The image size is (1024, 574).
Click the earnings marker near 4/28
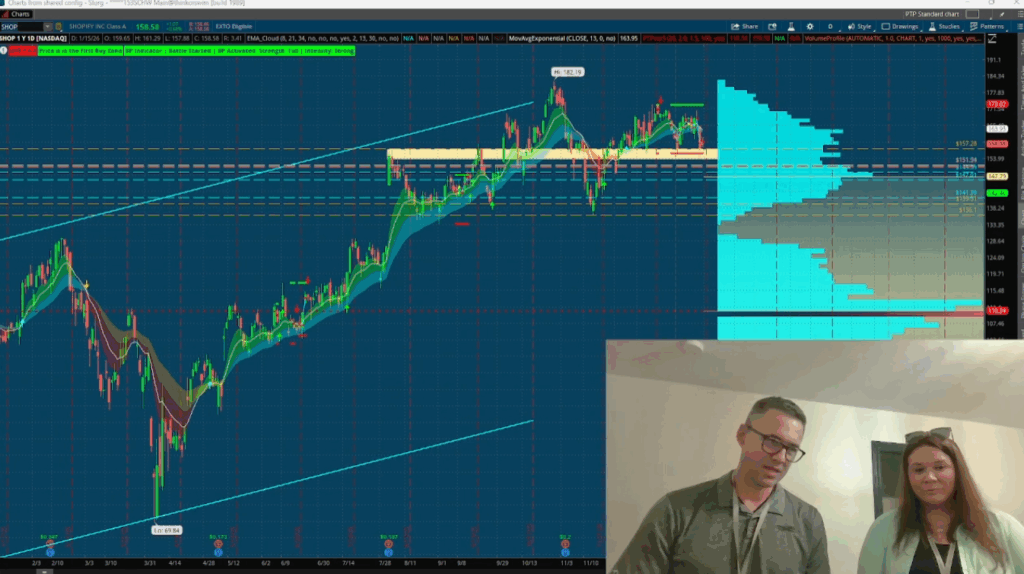(x=217, y=544)
